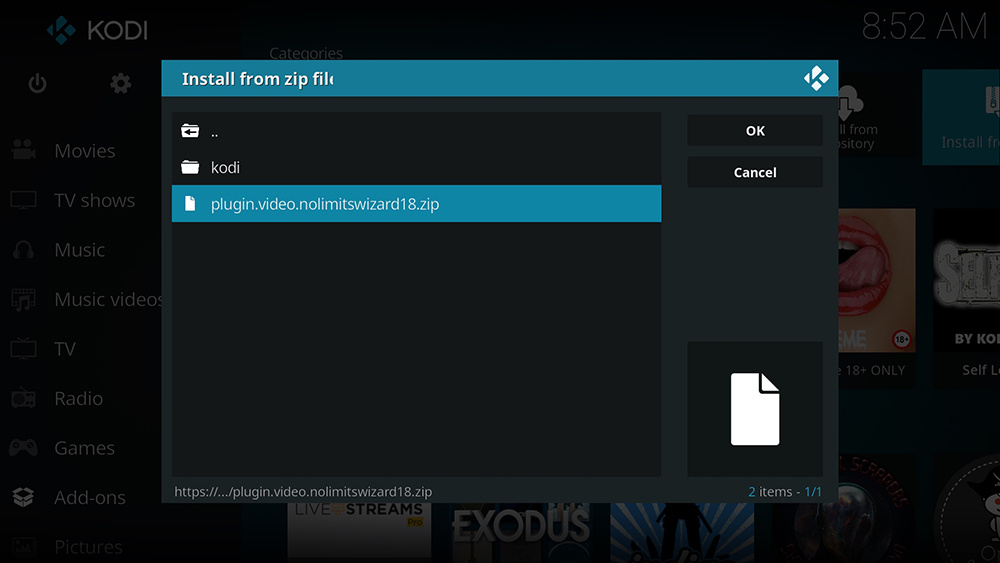Open Music videos in the main menu
1000x563 pixels.
point(108,300)
